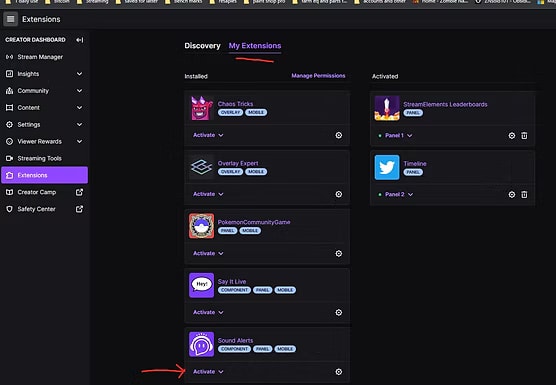Screen dimensions: 556x385
Task: Click the Streaming Tools camera icon
Action: (10, 158)
